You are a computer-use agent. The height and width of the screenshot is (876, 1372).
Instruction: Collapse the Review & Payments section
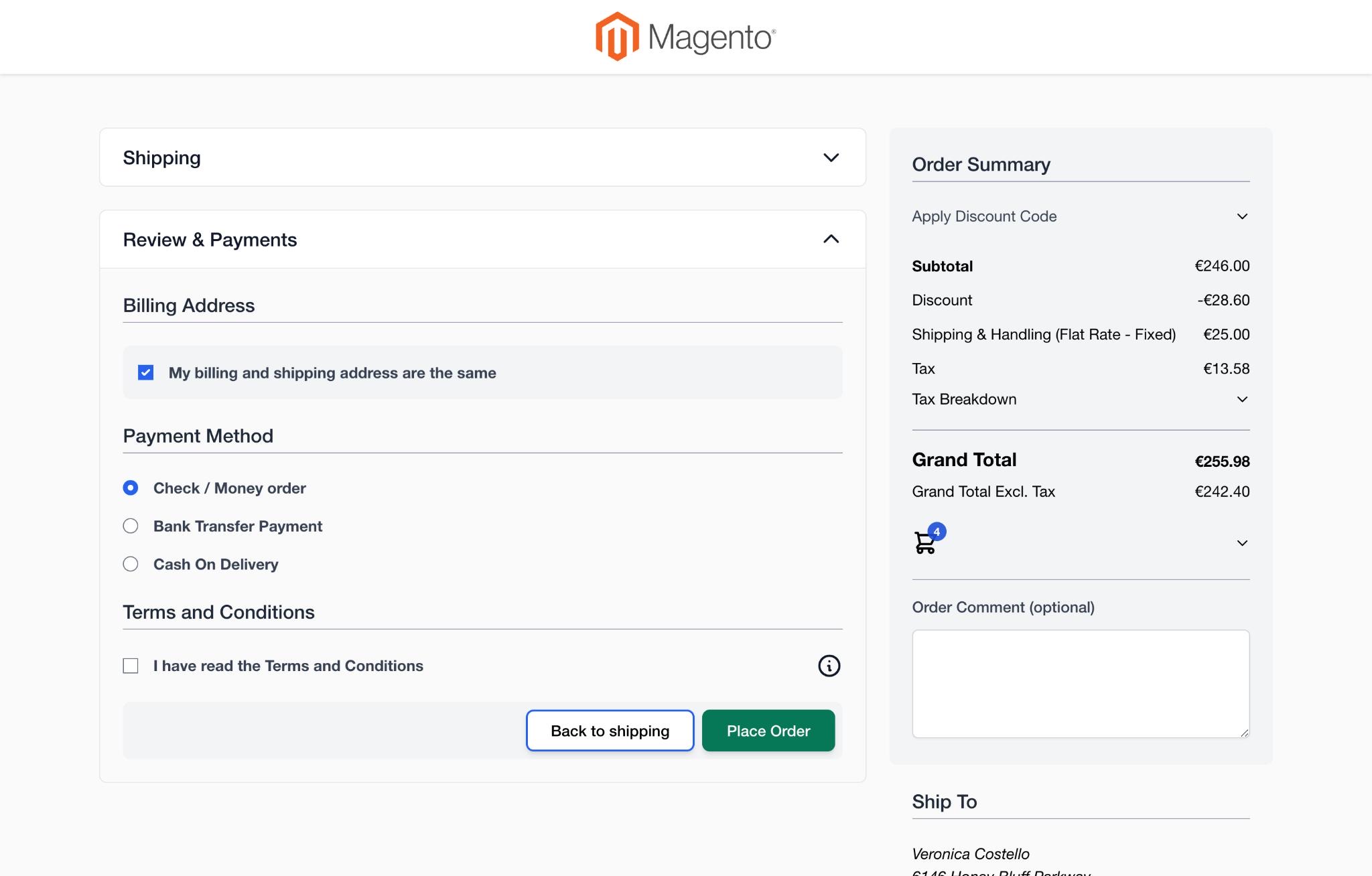pos(831,239)
